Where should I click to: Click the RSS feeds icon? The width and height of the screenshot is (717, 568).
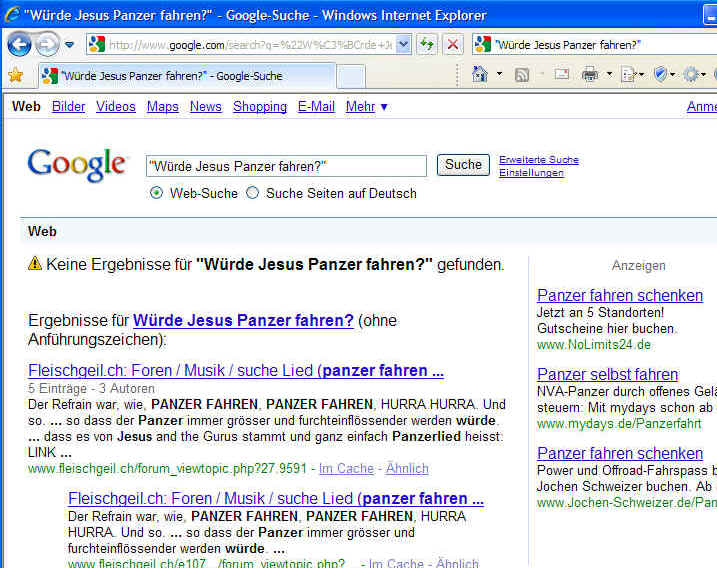pos(522,75)
